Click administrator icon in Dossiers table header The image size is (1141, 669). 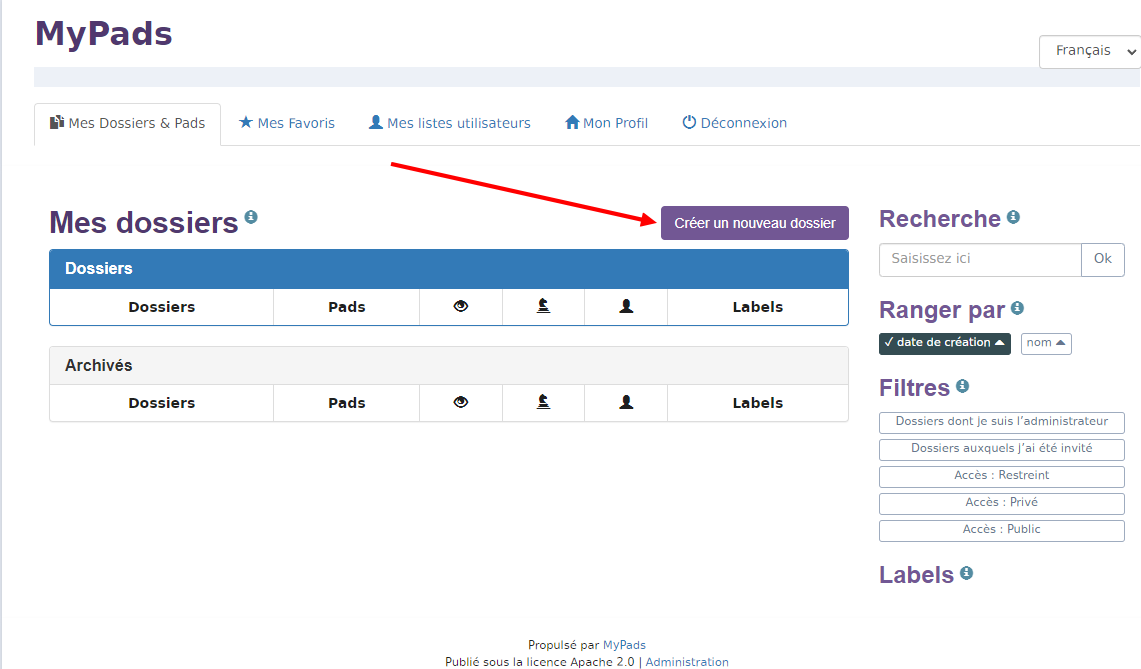coord(543,307)
